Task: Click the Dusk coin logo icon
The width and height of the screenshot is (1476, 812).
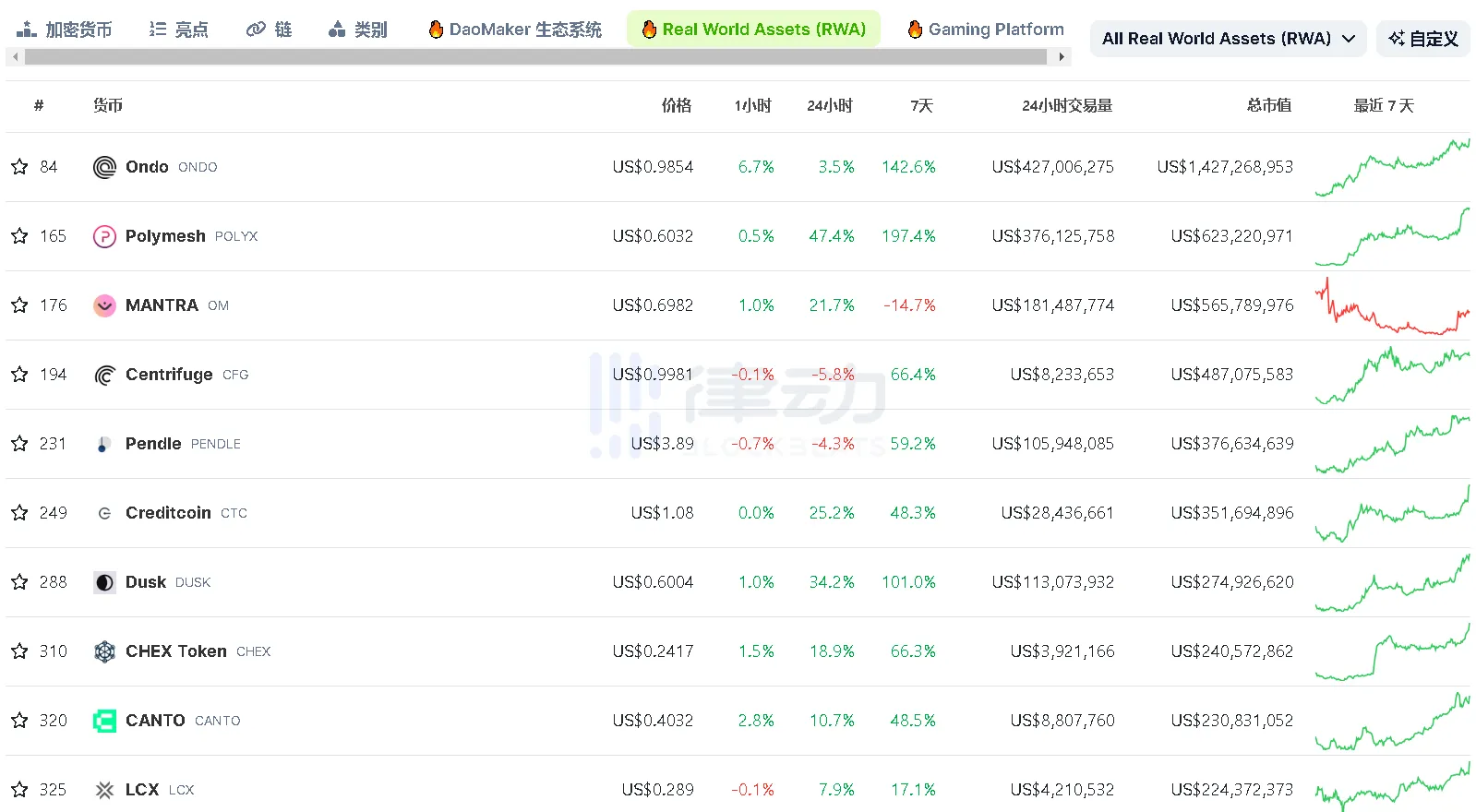Action: tap(104, 582)
